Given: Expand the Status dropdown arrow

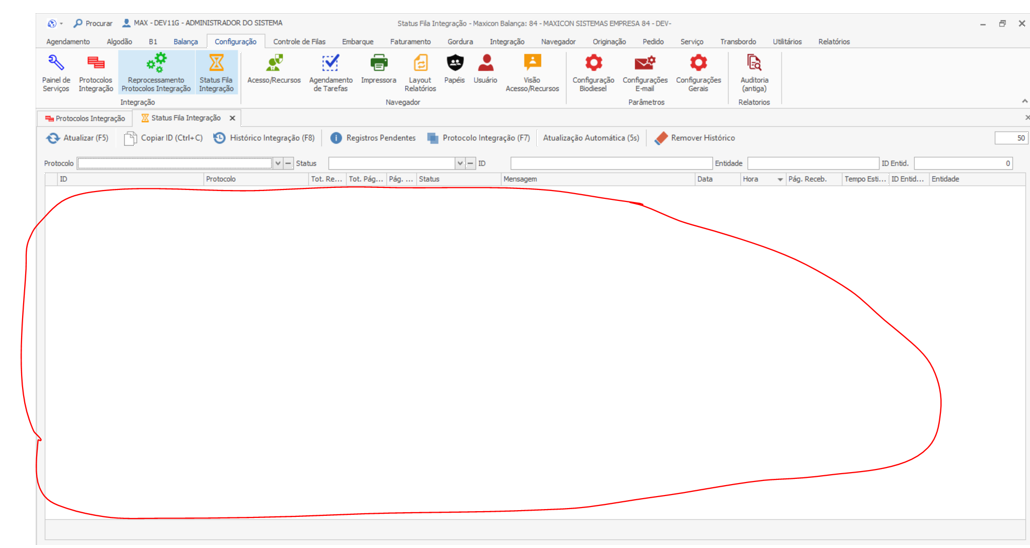Looking at the screenshot, I should click(x=460, y=163).
